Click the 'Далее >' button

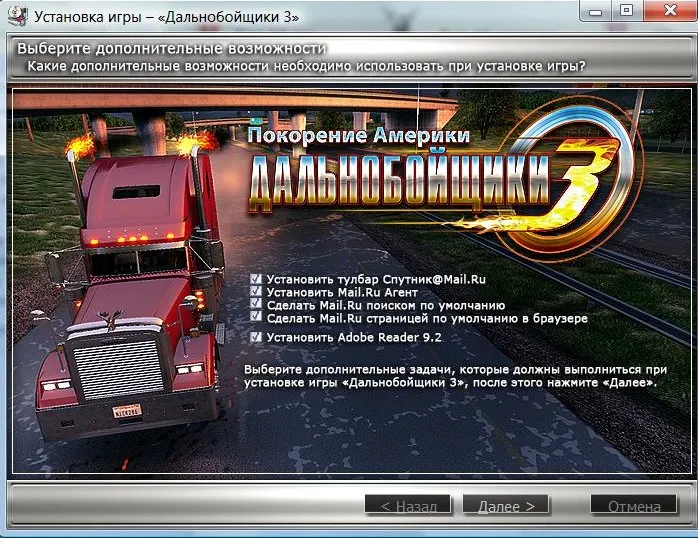[506, 506]
